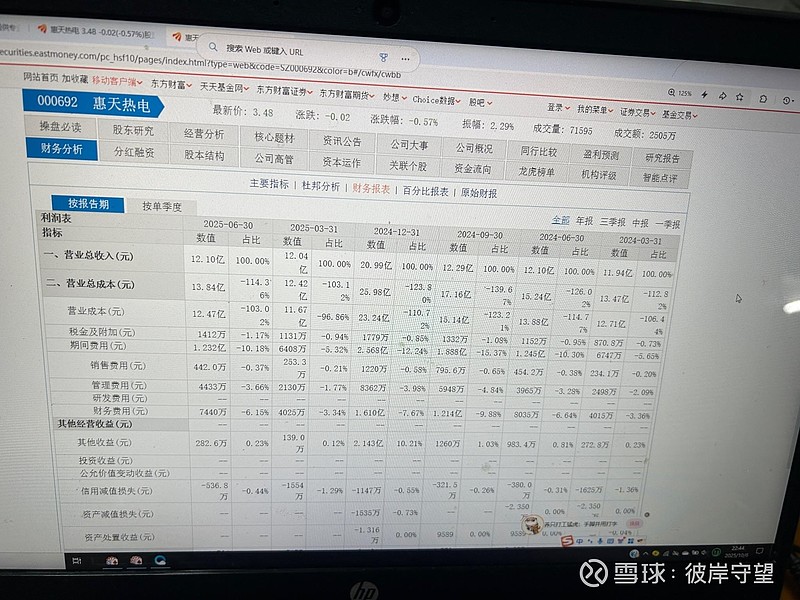Expand the 东方财富期货 dropdown menu
Viewport: 800px width, 600px height.
347,94
